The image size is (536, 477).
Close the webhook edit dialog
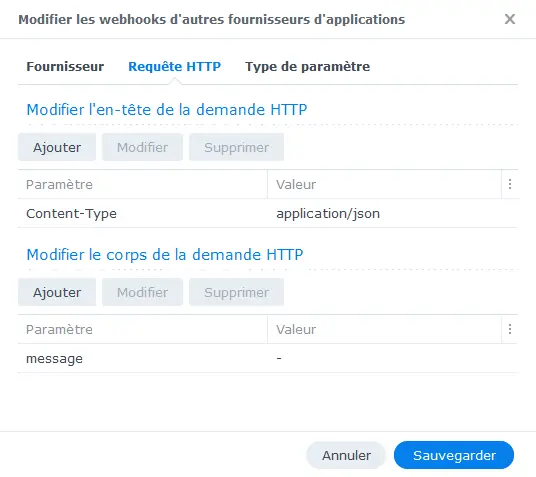510,19
